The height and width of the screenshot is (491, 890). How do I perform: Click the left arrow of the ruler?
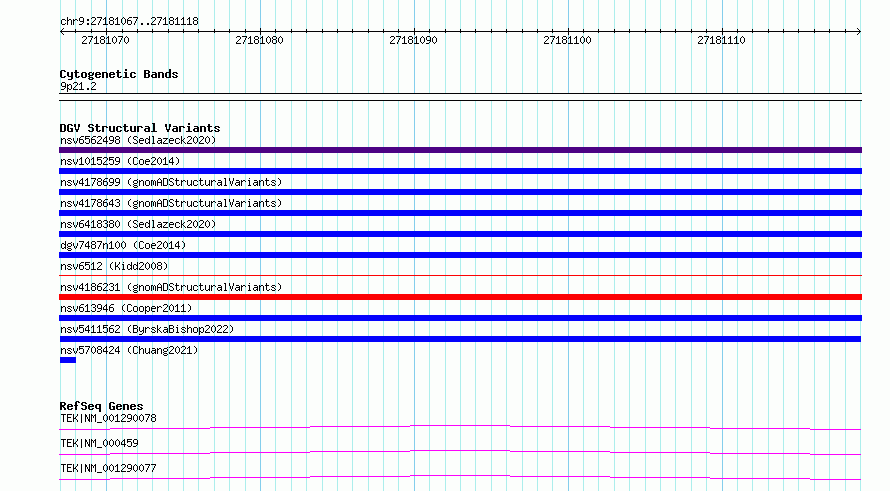pyautogui.click(x=62, y=31)
